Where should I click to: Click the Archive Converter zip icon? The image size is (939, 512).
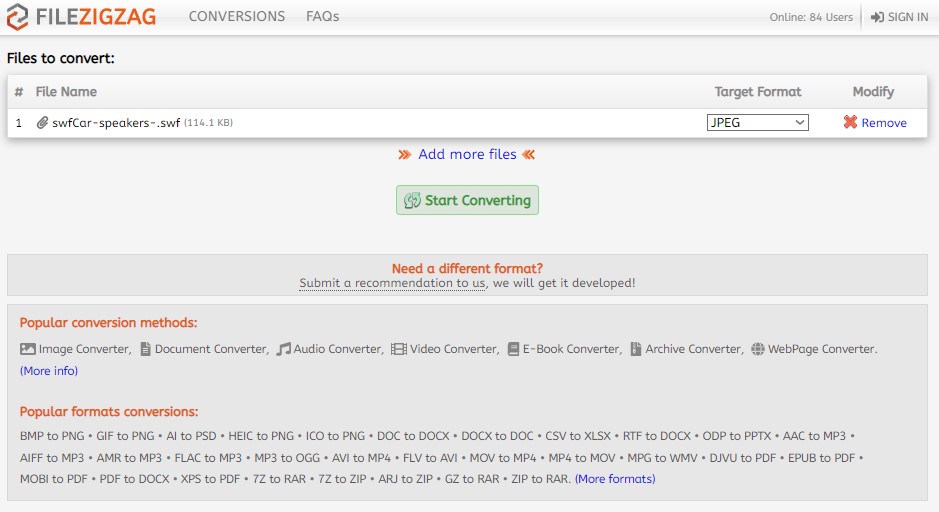tap(636, 349)
